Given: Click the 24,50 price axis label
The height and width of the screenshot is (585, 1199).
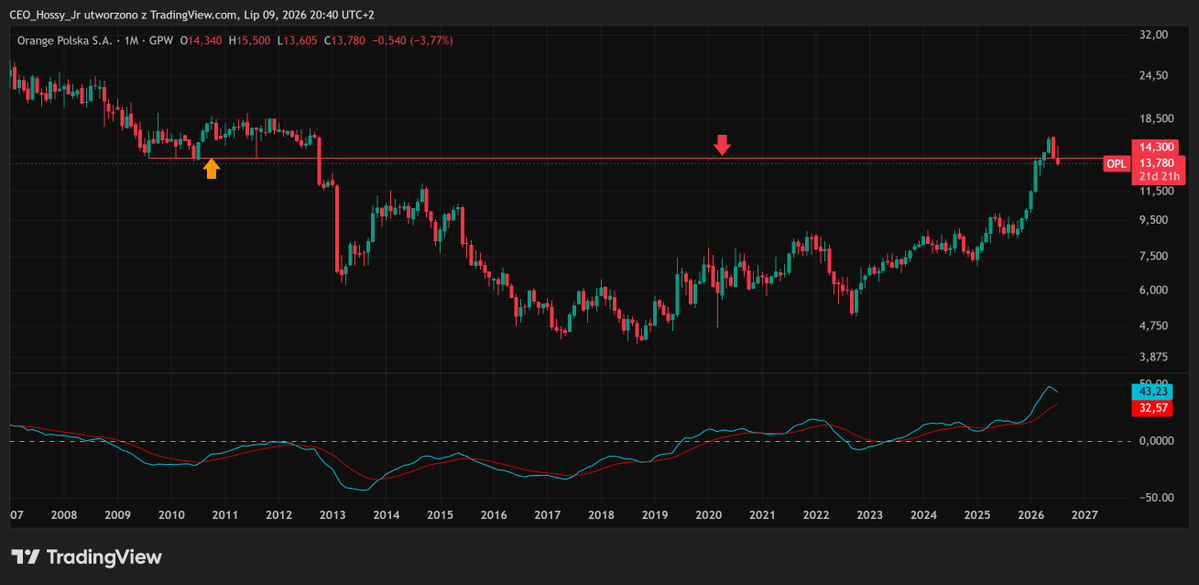Looking at the screenshot, I should pyautogui.click(x=1152, y=75).
